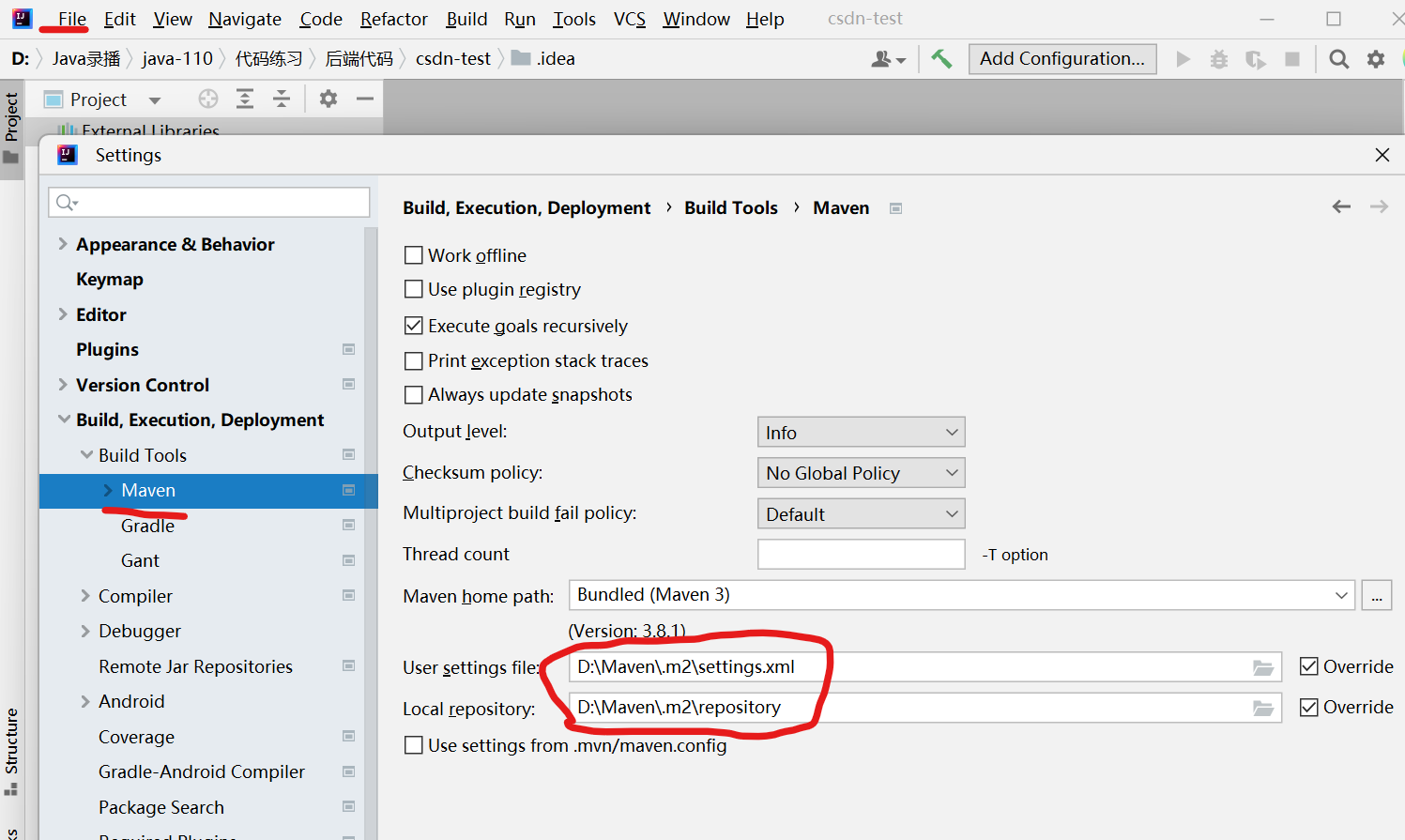Click the Debug bug icon
The image size is (1405, 840).
click(1219, 59)
